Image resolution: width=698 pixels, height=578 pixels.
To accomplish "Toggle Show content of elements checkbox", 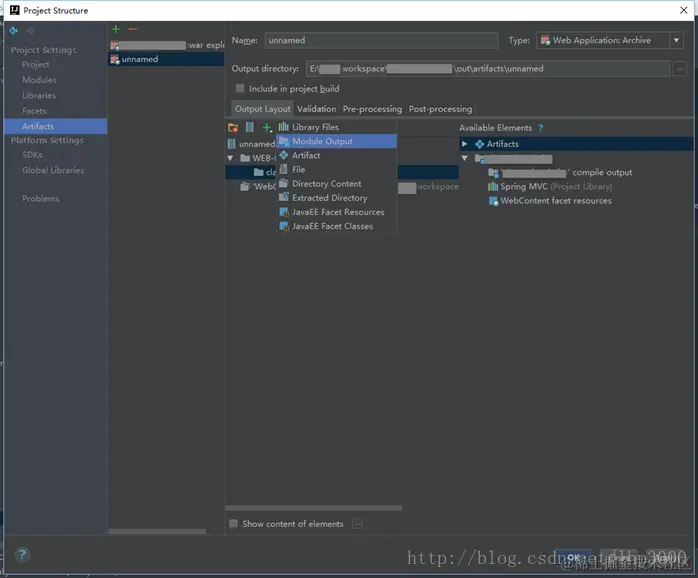I will [x=233, y=524].
